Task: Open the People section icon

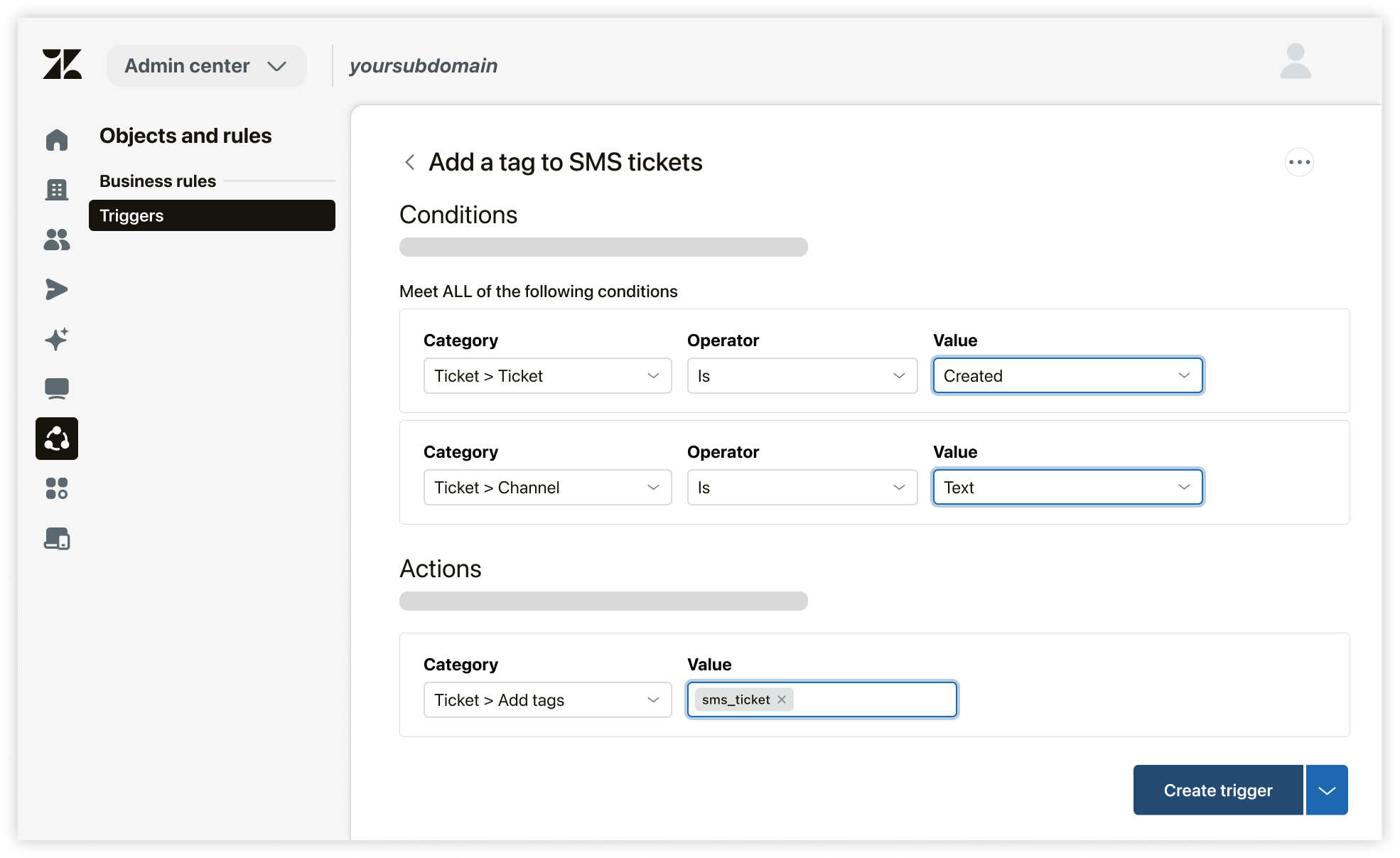Action: (57, 240)
